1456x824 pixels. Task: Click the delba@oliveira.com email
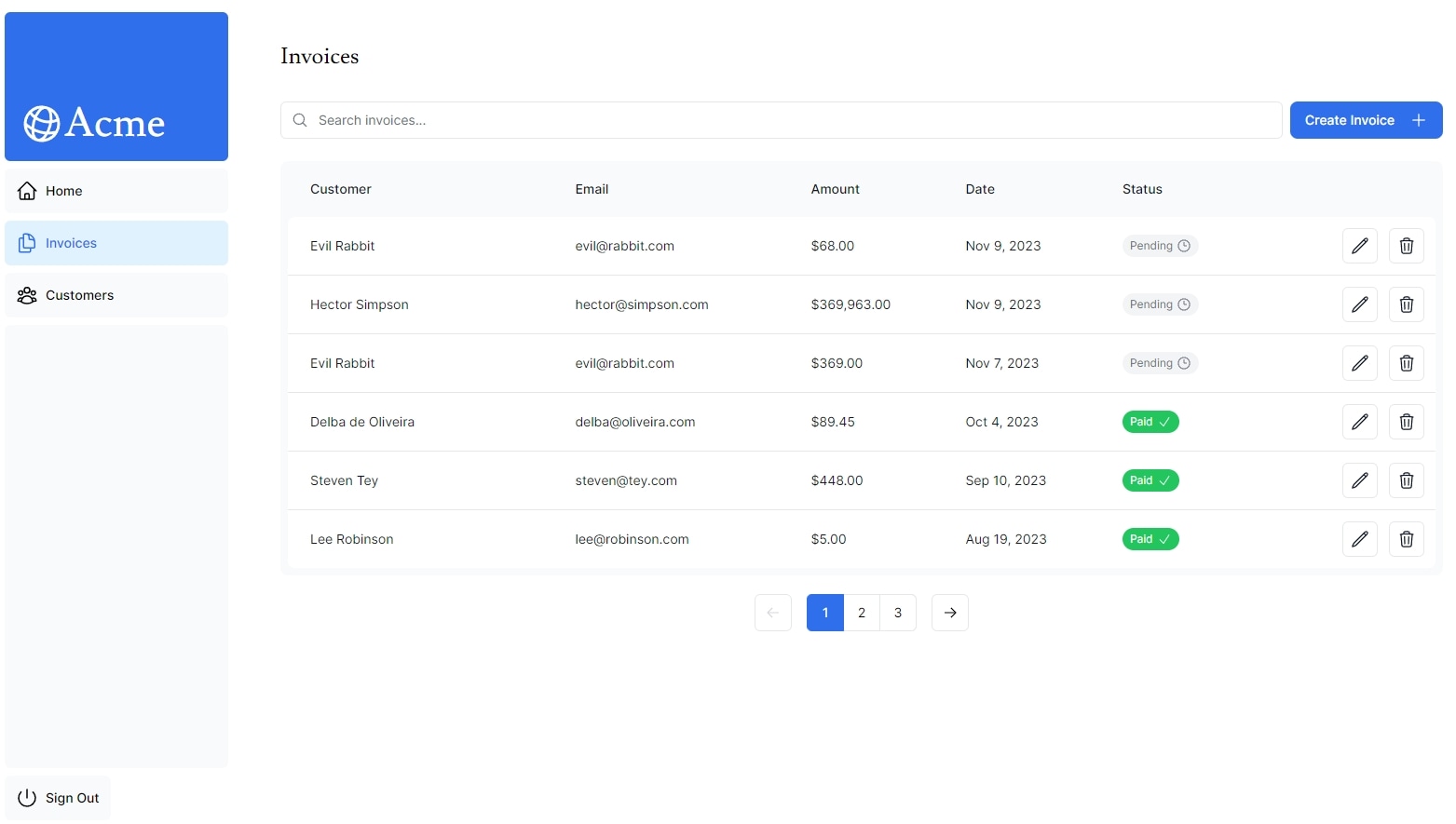point(635,422)
